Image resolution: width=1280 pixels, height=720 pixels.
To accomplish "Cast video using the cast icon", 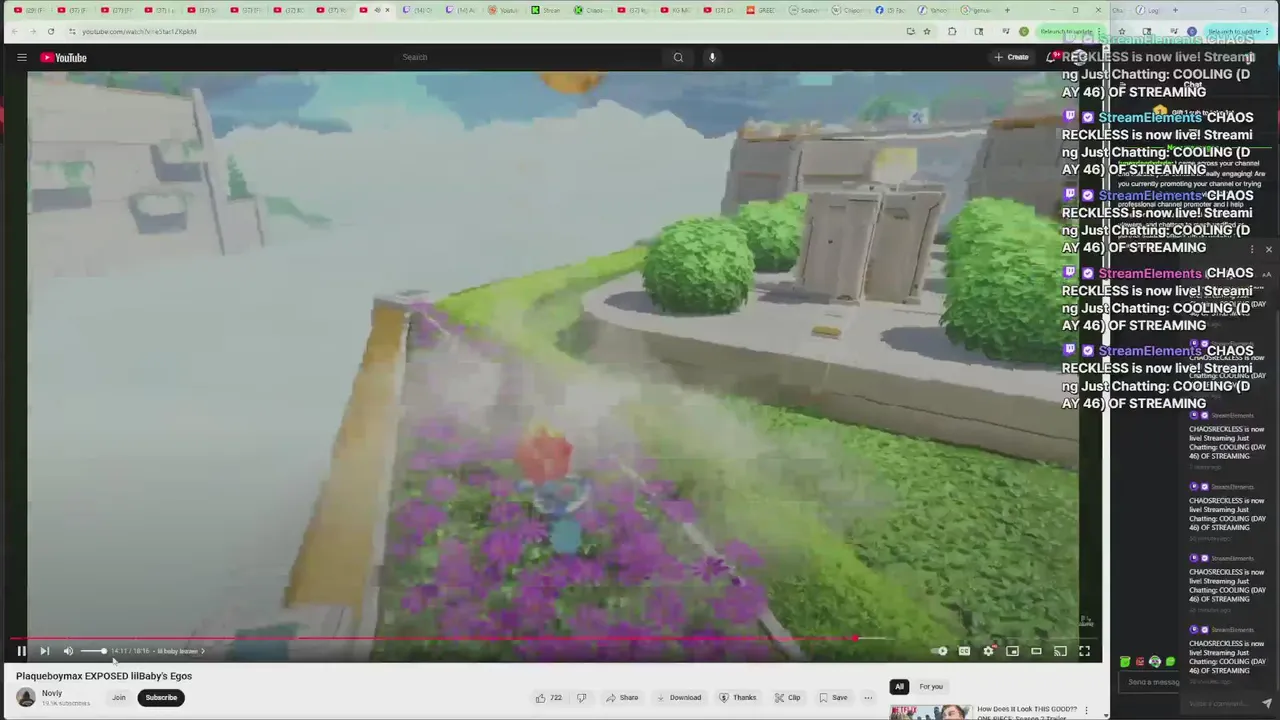I will (1060, 651).
